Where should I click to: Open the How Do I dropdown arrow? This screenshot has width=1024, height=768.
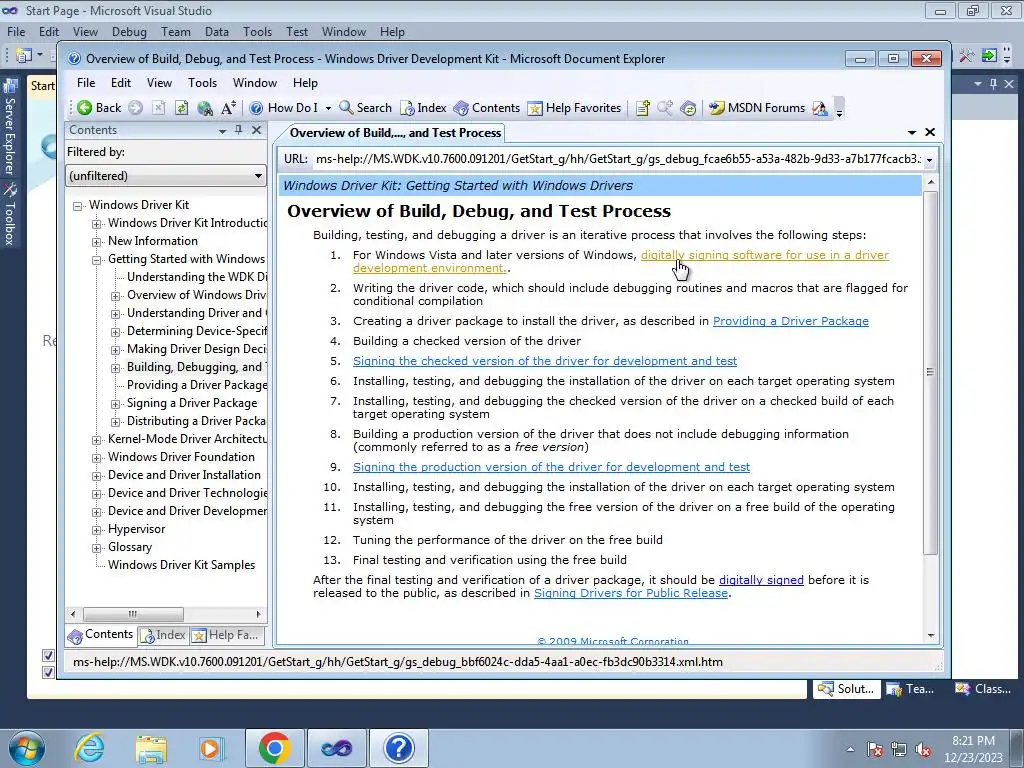[328, 108]
